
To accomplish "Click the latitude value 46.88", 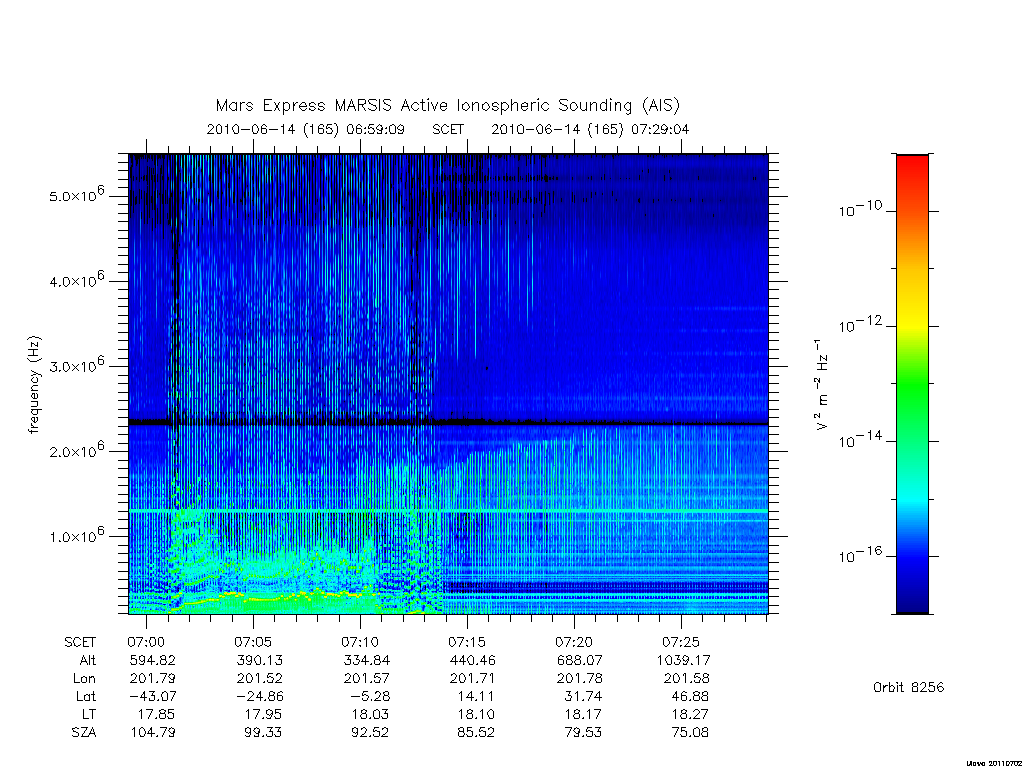I will pos(690,697).
